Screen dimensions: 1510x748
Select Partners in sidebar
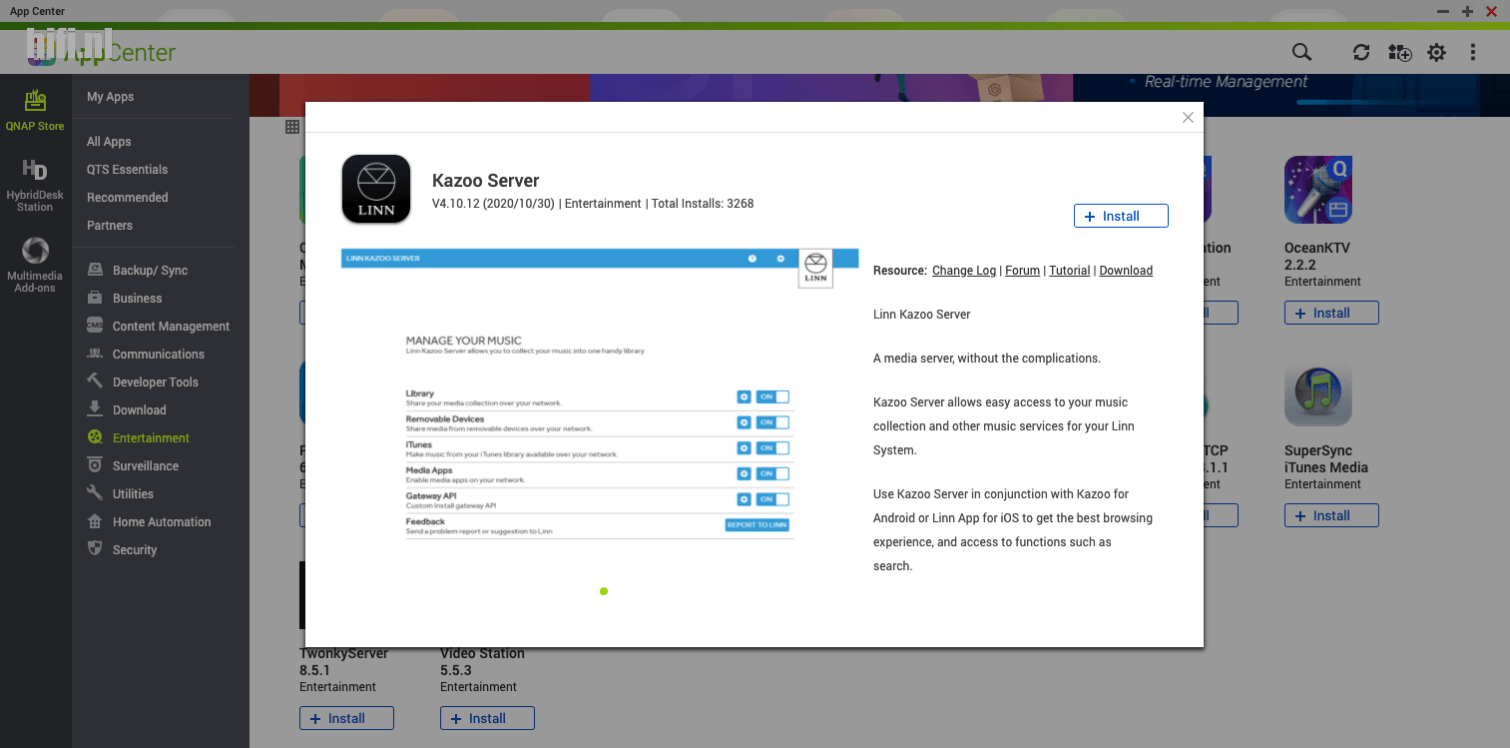point(110,226)
